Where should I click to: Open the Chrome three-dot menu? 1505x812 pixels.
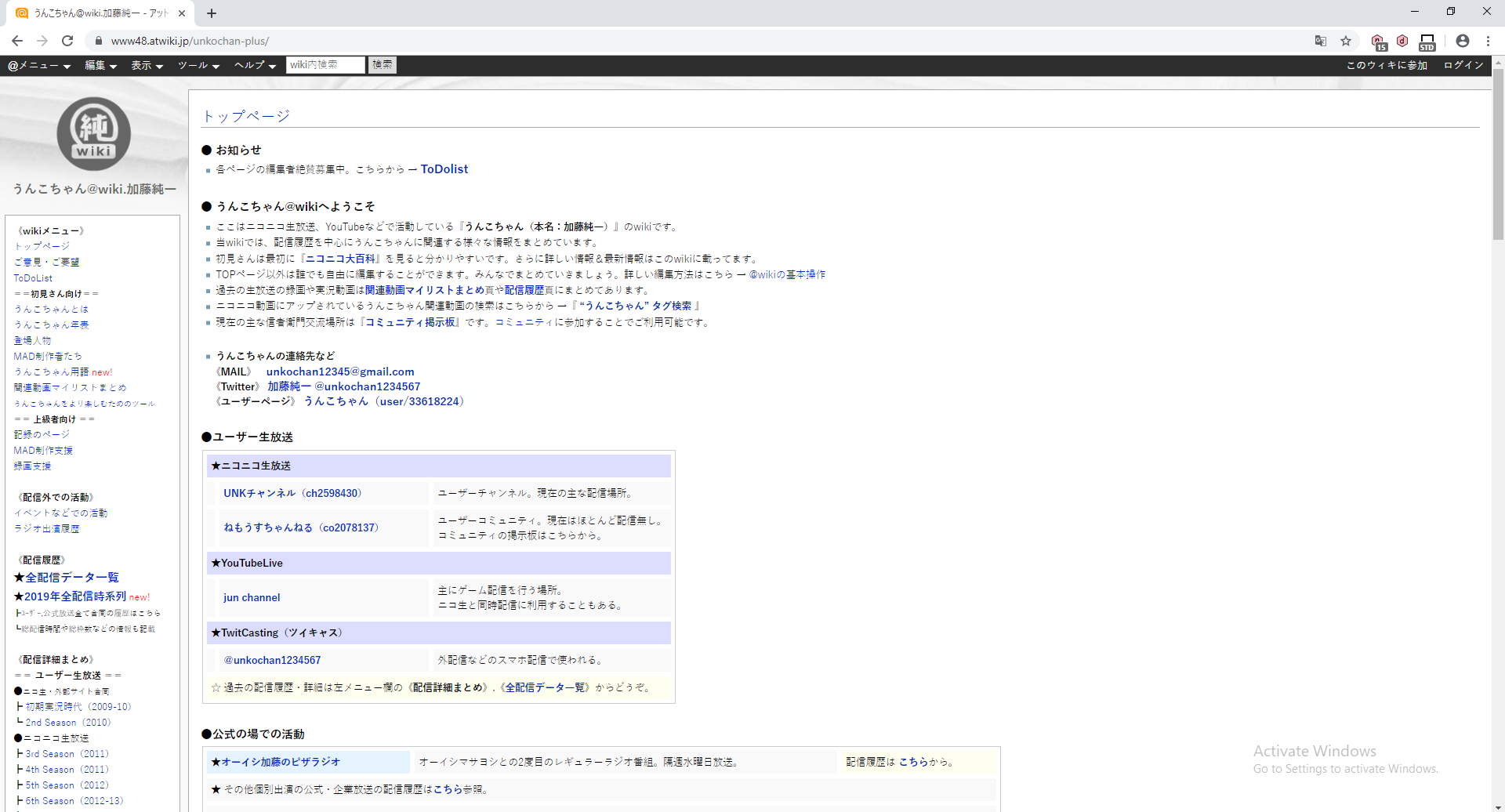tap(1488, 41)
